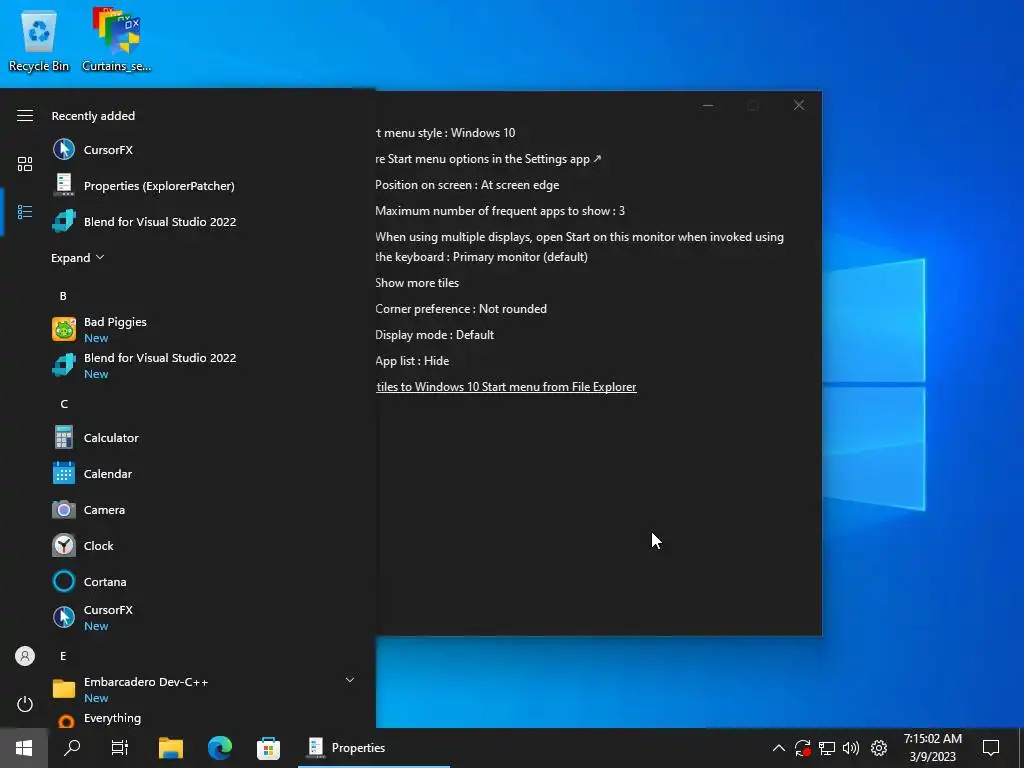Image resolution: width=1024 pixels, height=768 pixels.
Task: Switch to all apps list view
Action: (x=25, y=212)
